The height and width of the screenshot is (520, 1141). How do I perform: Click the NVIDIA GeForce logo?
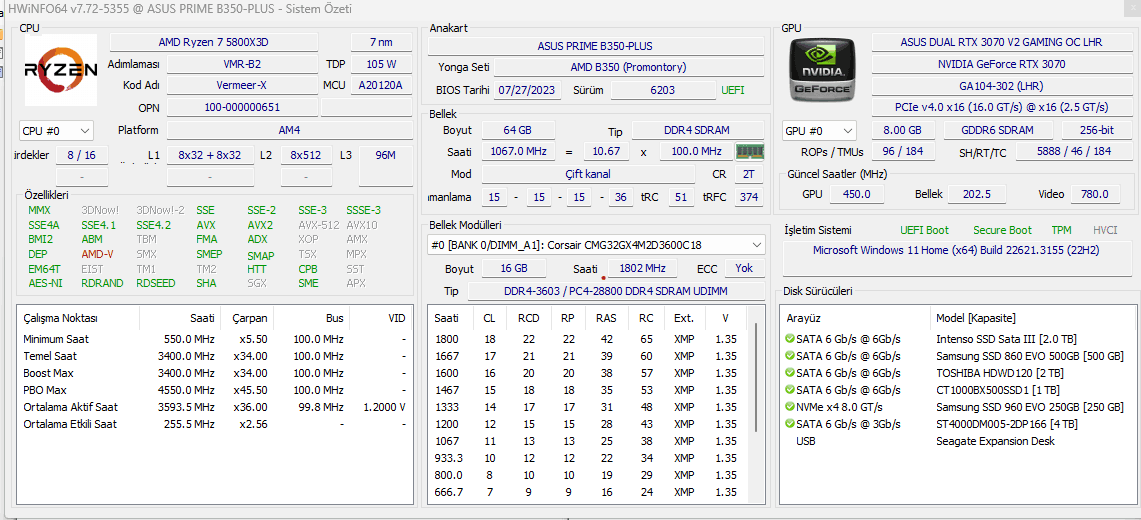click(x=822, y=70)
